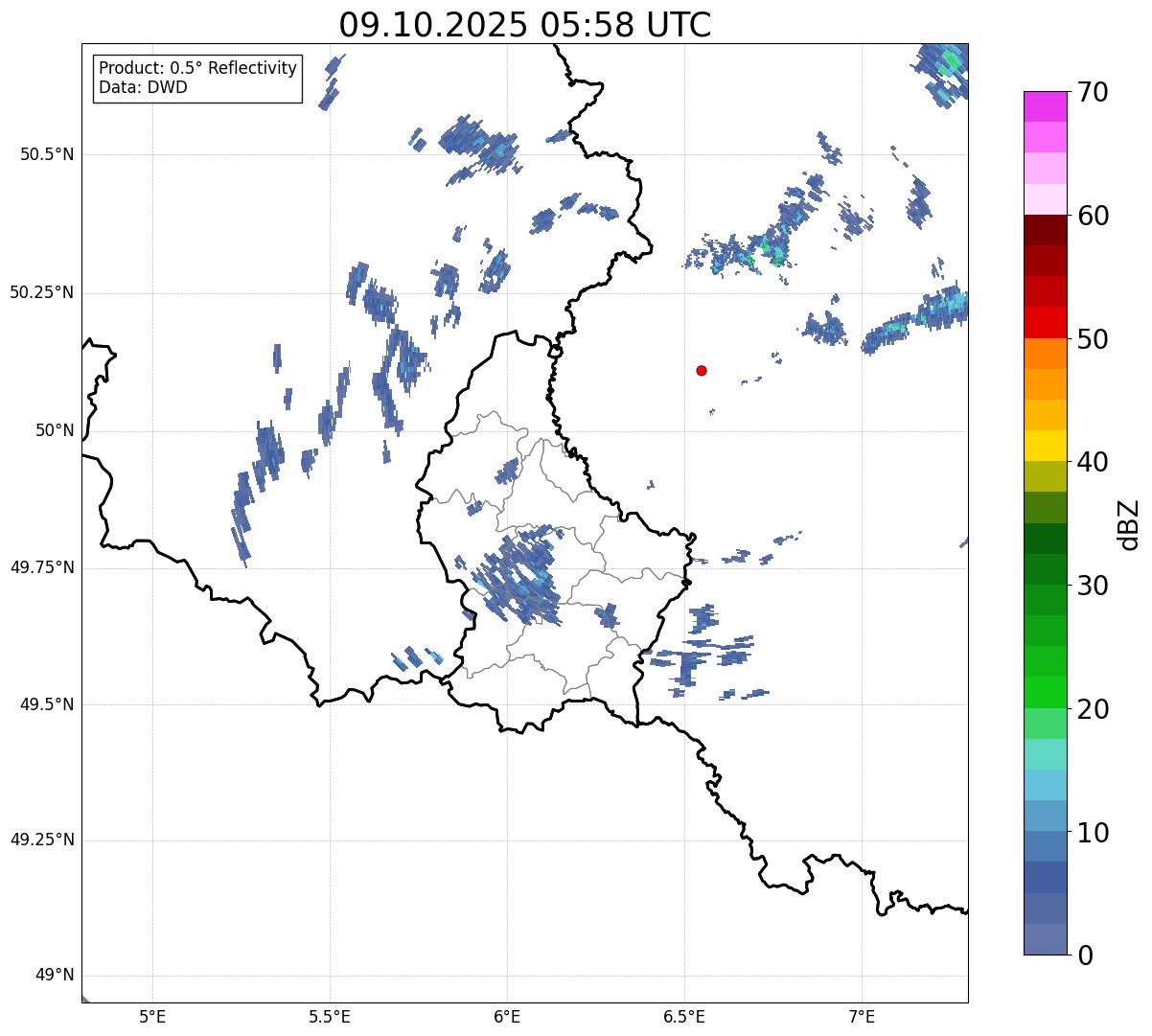Click the 7°E longitude label
The width and height of the screenshot is (1152, 1036).
tap(862, 1016)
